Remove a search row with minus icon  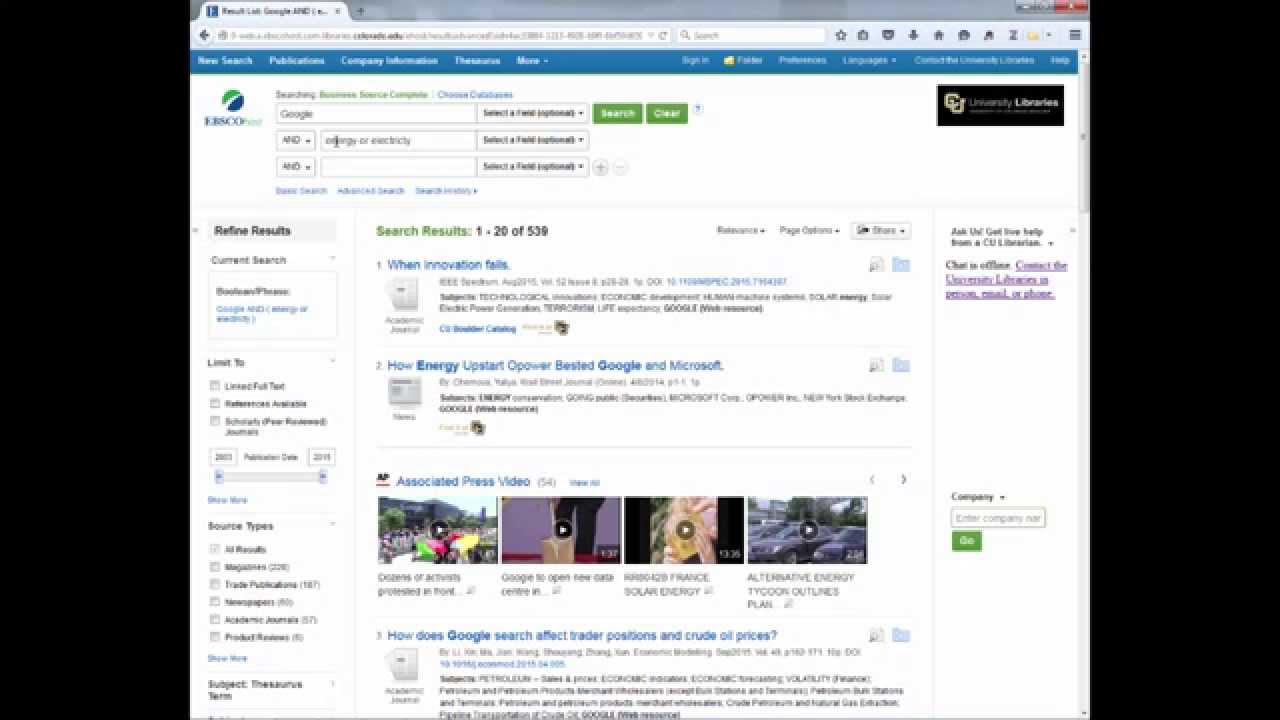pos(620,168)
